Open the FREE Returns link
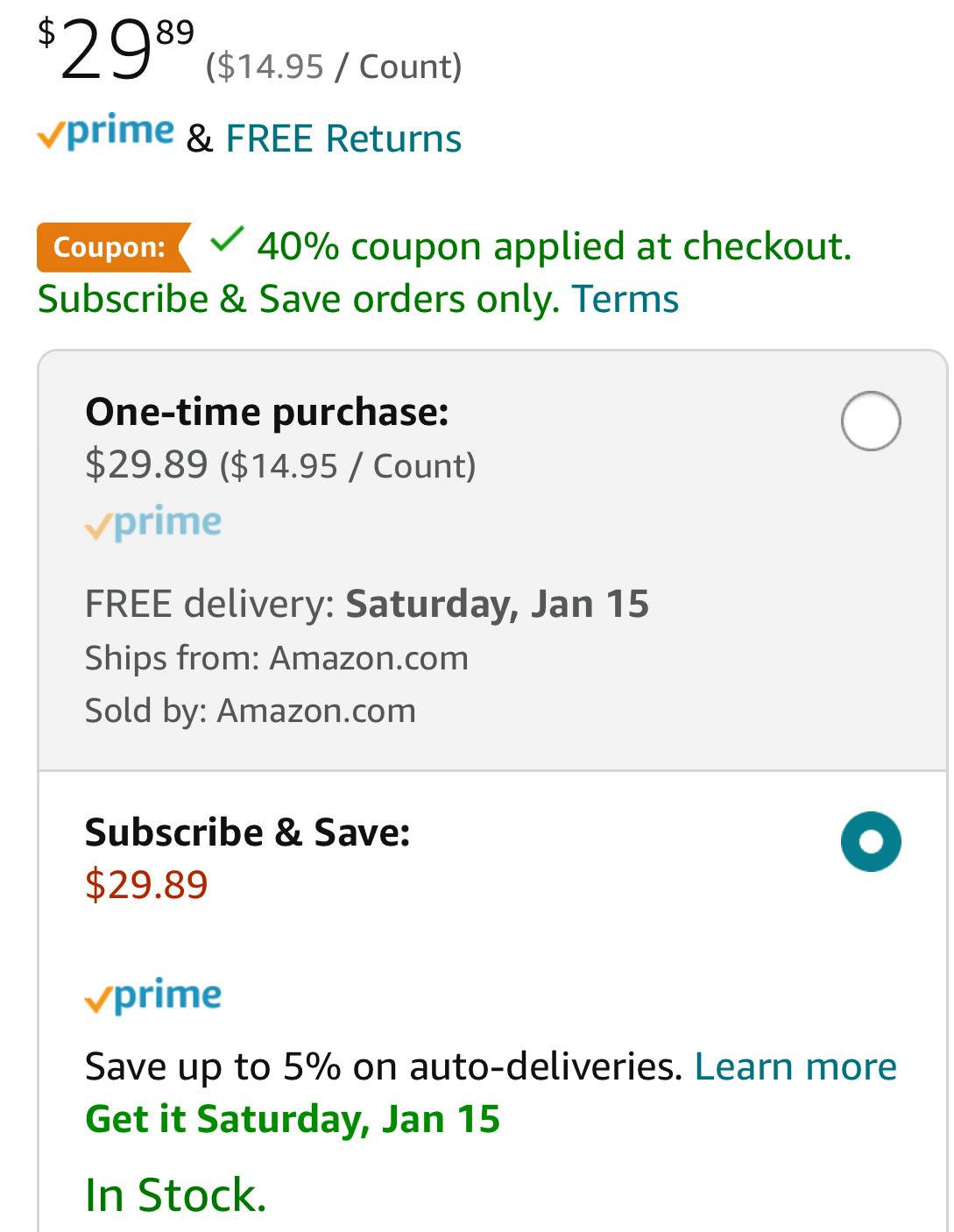Image resolution: width=954 pixels, height=1232 pixels. 343,138
